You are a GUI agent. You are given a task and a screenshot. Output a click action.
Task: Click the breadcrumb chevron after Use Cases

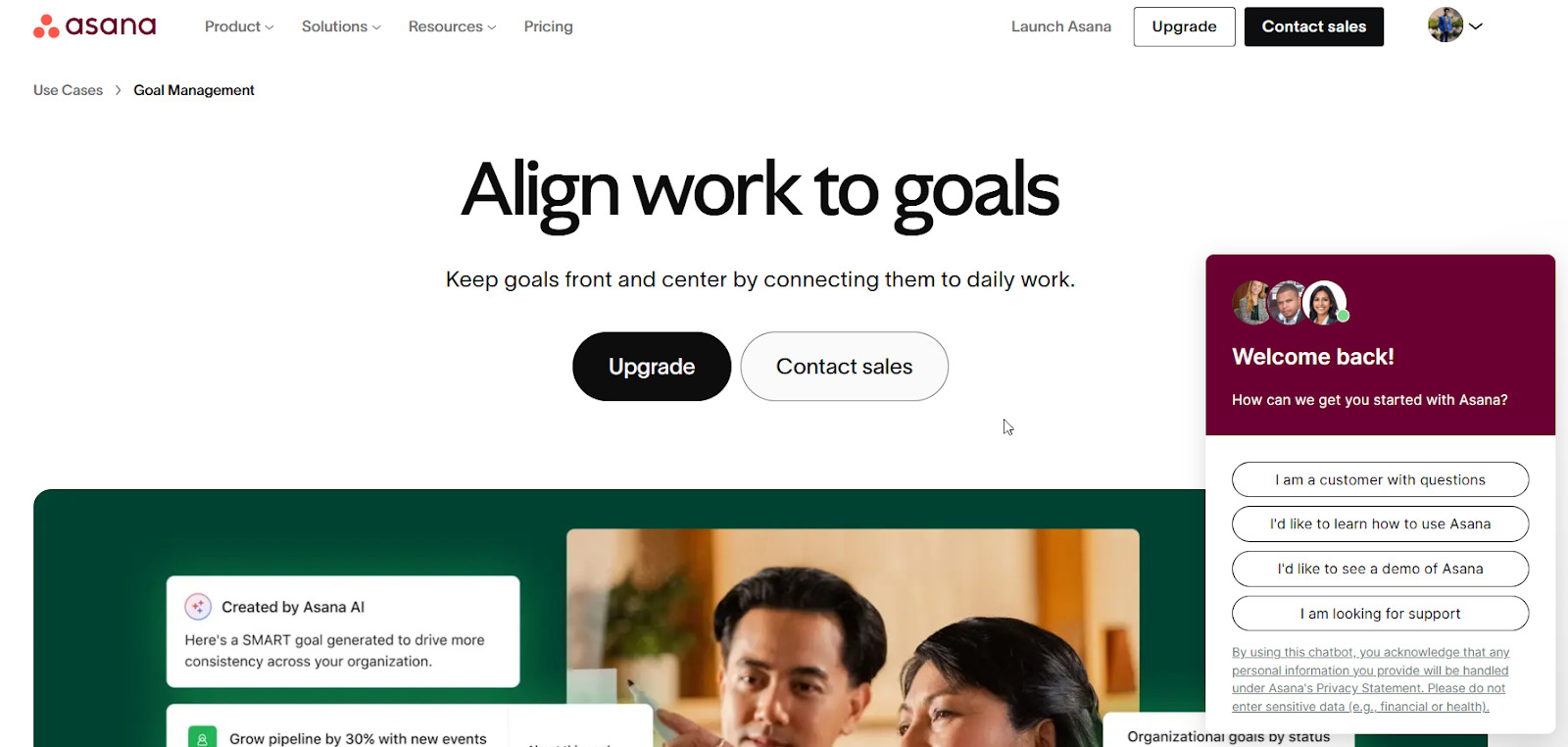[x=119, y=90]
